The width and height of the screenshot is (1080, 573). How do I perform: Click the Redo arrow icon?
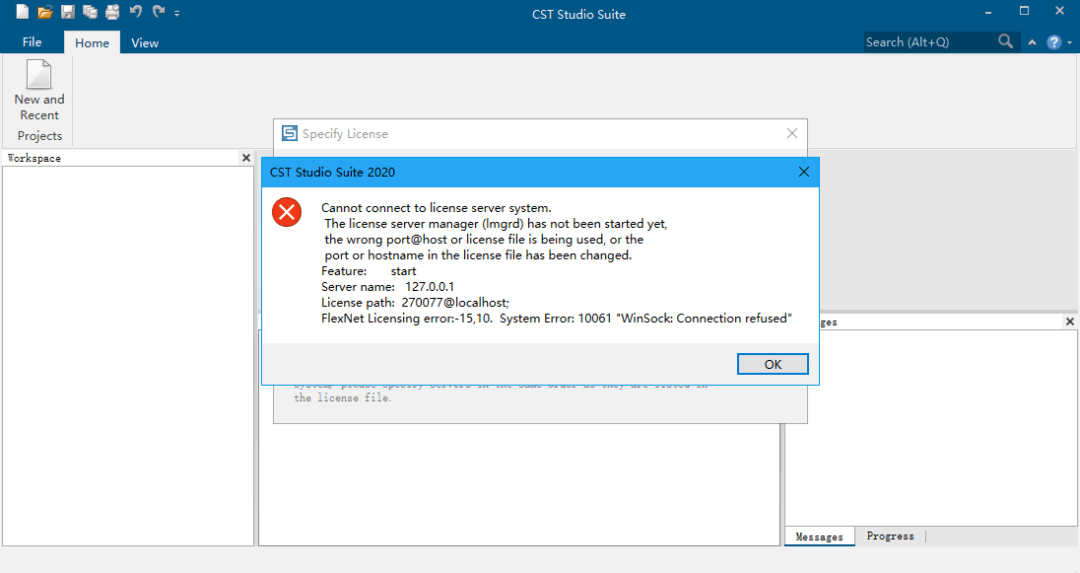coord(158,13)
